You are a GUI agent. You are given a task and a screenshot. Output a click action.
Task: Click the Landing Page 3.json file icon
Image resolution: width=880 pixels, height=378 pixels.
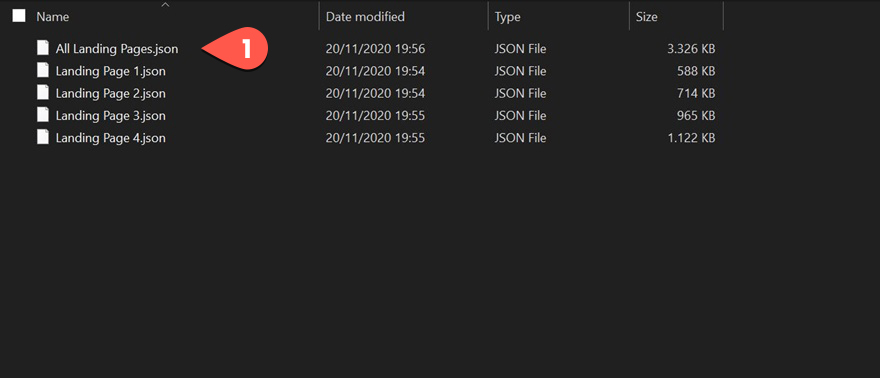pyautogui.click(x=43, y=115)
